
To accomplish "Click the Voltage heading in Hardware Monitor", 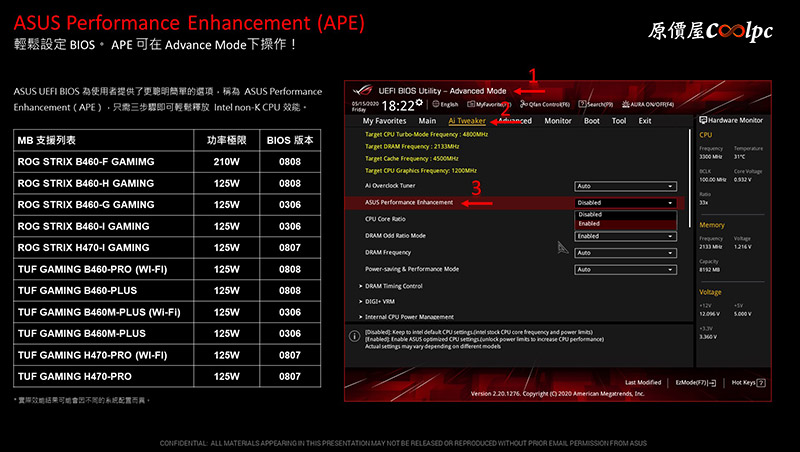I will point(710,292).
